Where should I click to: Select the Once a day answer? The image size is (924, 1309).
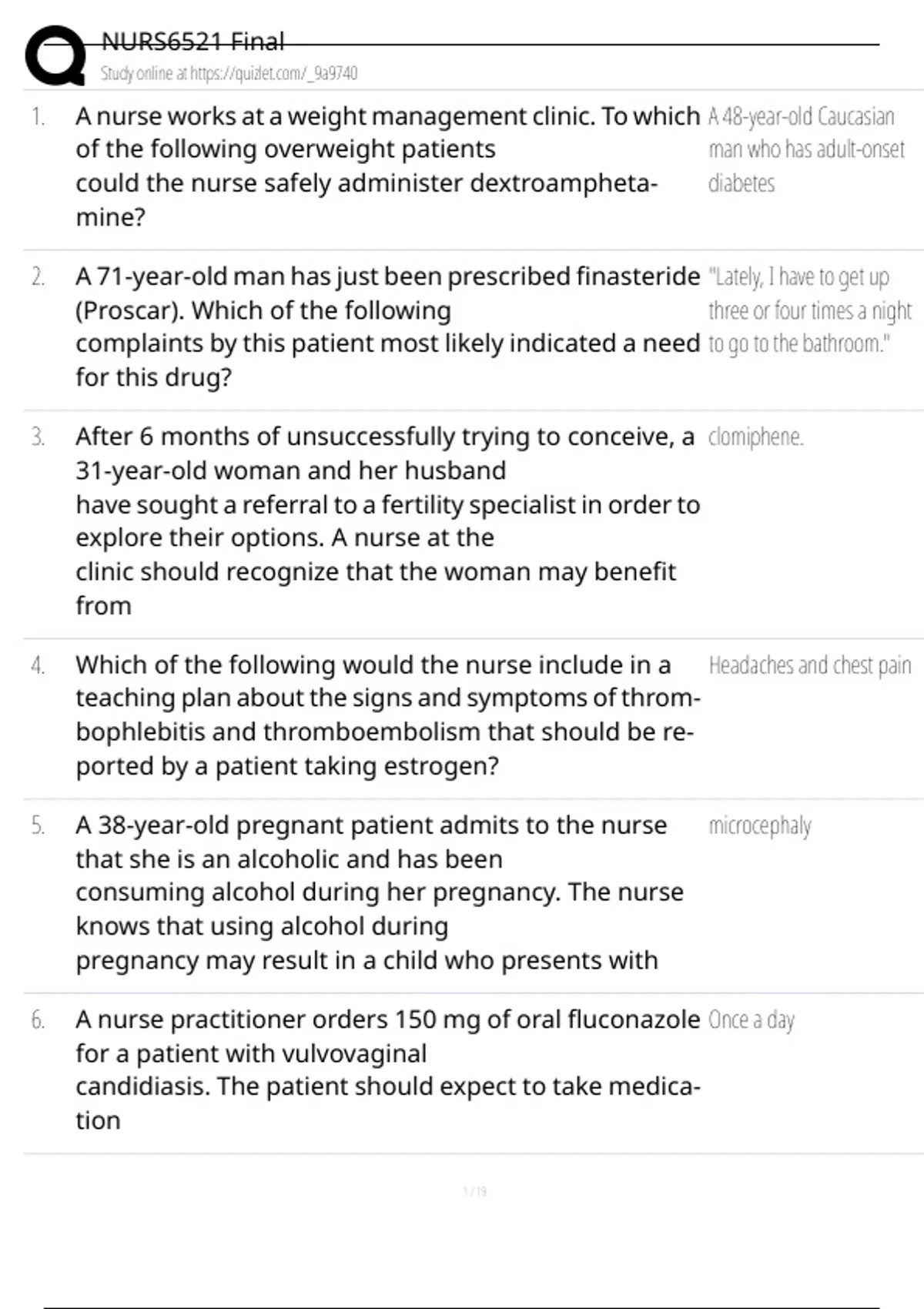pyautogui.click(x=751, y=1020)
